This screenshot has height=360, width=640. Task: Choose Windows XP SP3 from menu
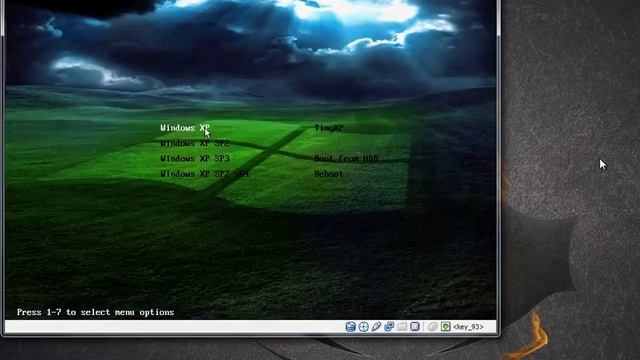195,158
